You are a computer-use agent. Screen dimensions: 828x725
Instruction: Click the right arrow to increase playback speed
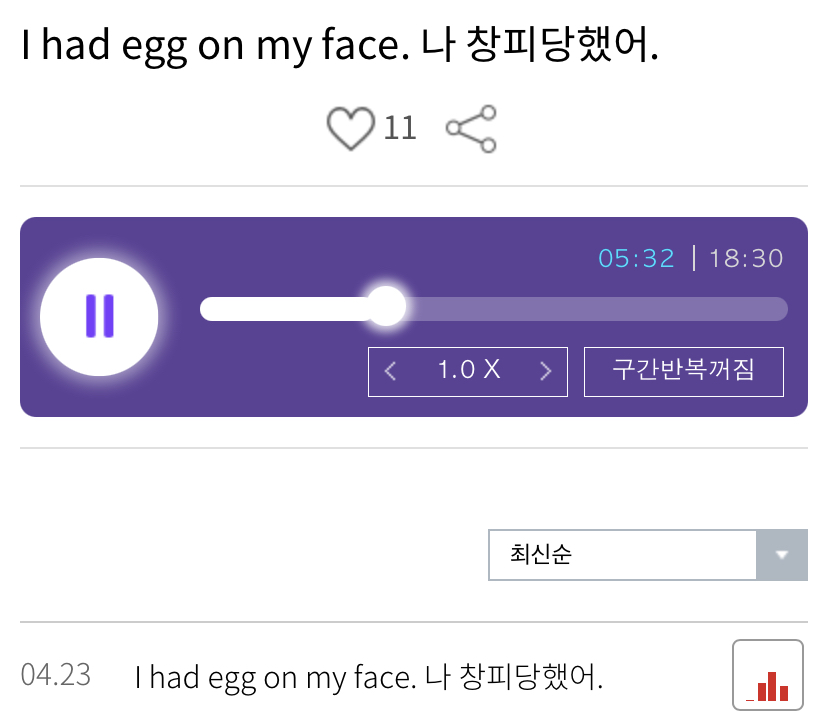(546, 370)
